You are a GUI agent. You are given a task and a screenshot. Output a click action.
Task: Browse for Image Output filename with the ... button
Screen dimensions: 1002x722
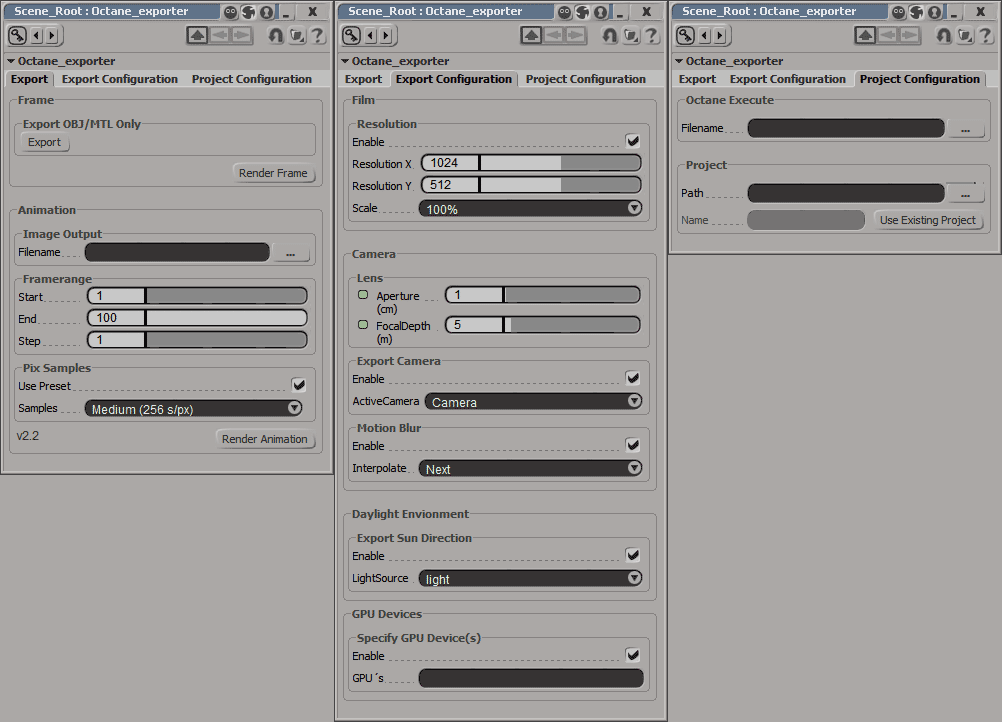tap(291, 252)
